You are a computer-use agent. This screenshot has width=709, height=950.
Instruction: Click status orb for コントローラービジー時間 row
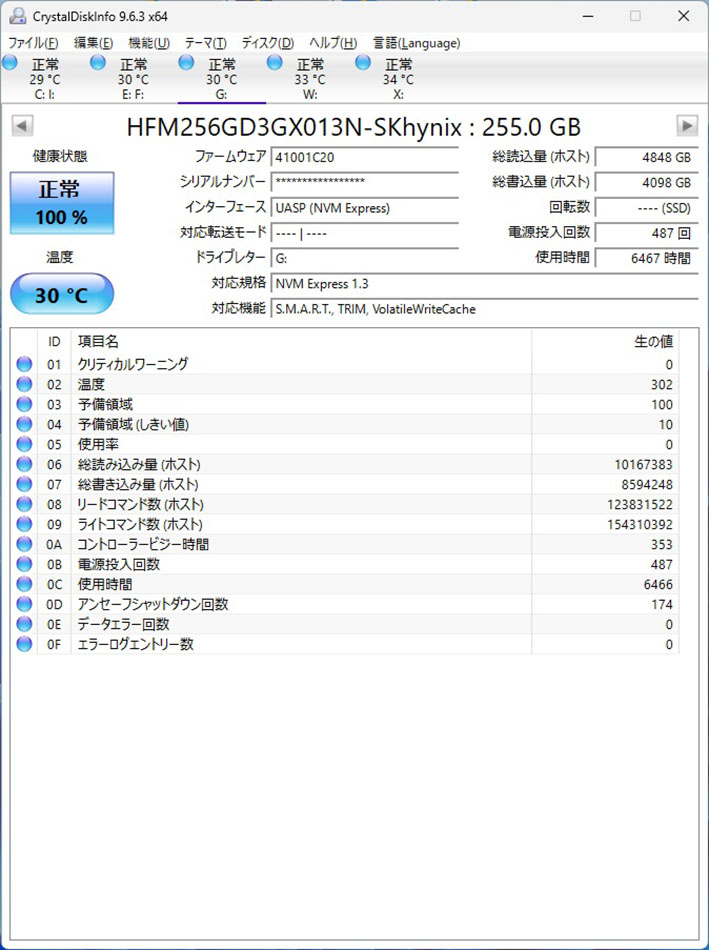pyautogui.click(x=24, y=544)
